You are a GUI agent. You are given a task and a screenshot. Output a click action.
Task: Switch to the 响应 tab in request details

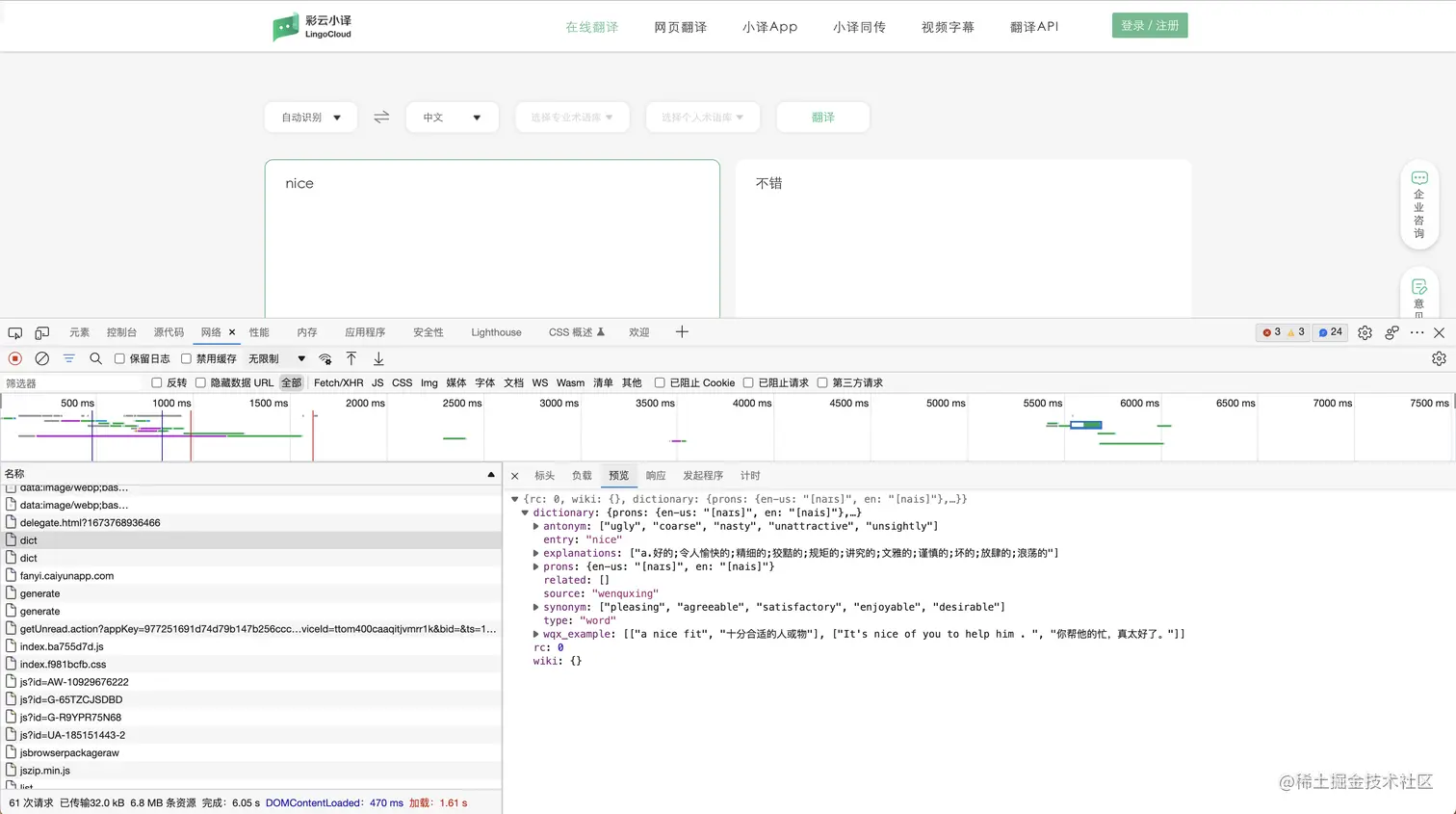coord(656,476)
